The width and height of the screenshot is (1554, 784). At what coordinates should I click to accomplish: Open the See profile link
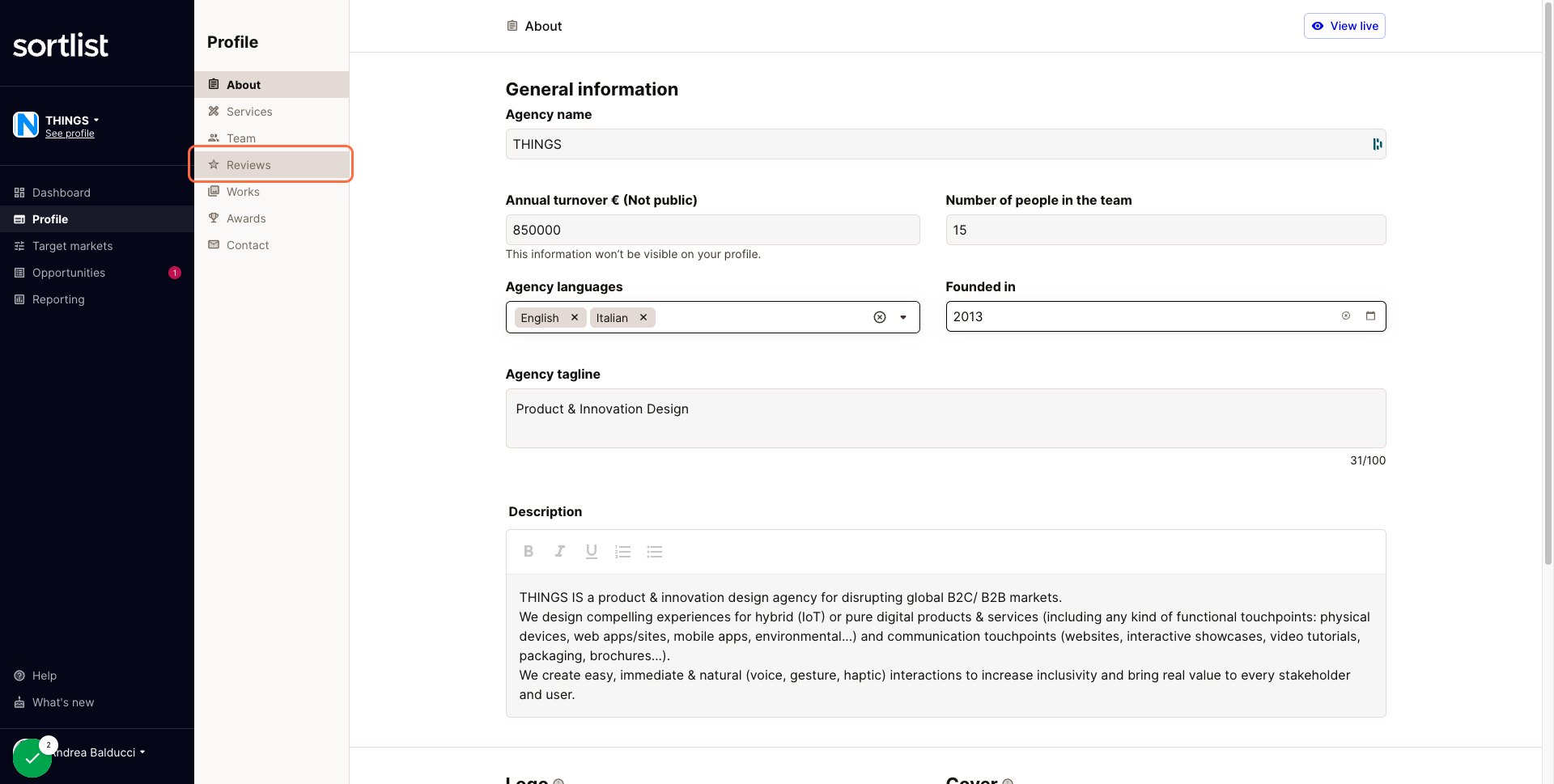(x=70, y=133)
